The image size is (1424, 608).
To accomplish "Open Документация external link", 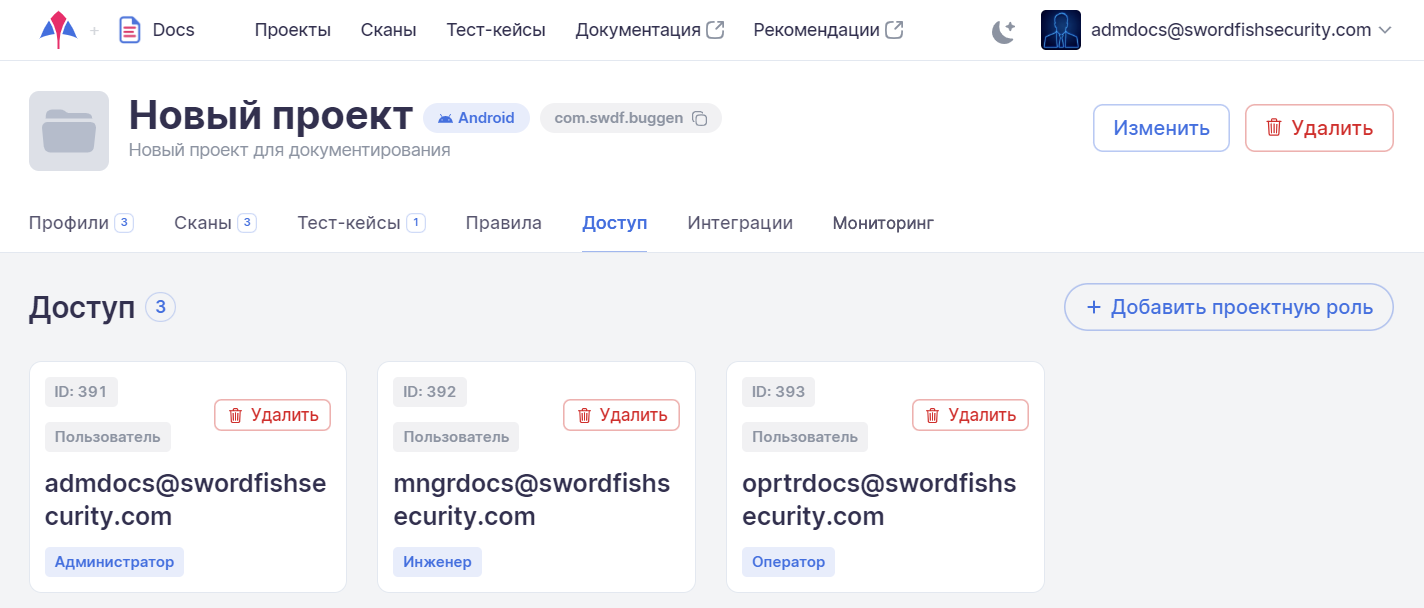I will pyautogui.click(x=650, y=30).
